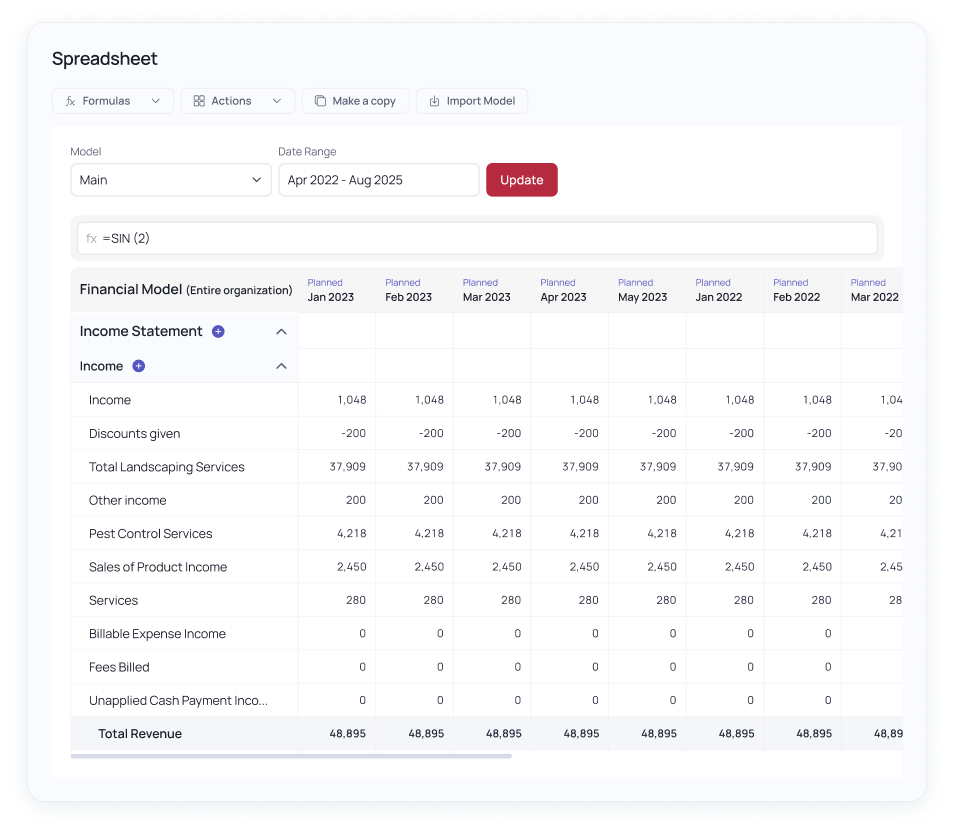The image size is (954, 835).
Task: Select the Total Revenue row label
Action: point(140,733)
